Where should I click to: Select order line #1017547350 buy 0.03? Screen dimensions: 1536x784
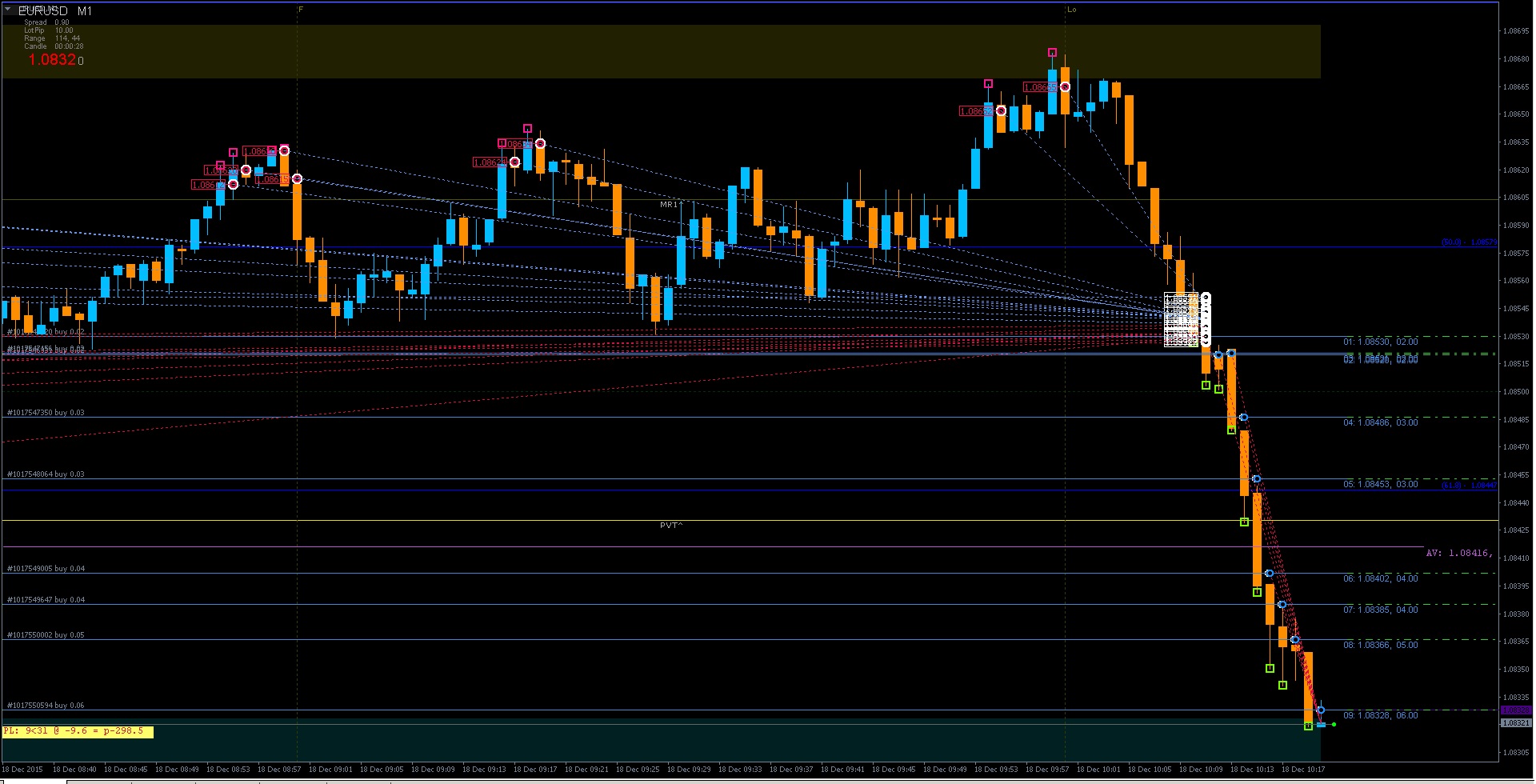coord(46,413)
